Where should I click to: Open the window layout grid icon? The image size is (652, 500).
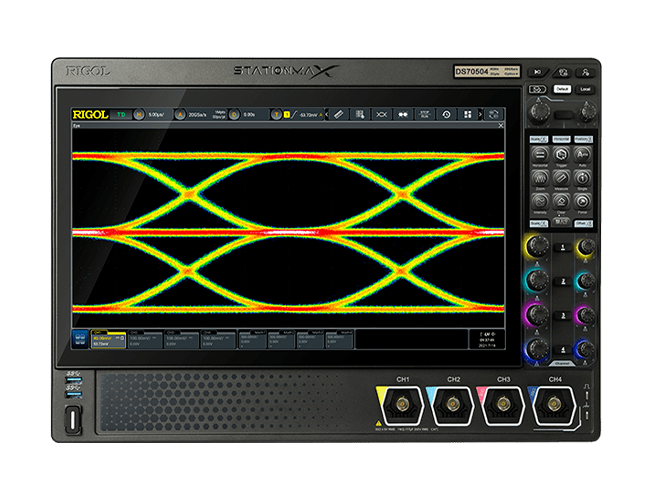coord(467,114)
